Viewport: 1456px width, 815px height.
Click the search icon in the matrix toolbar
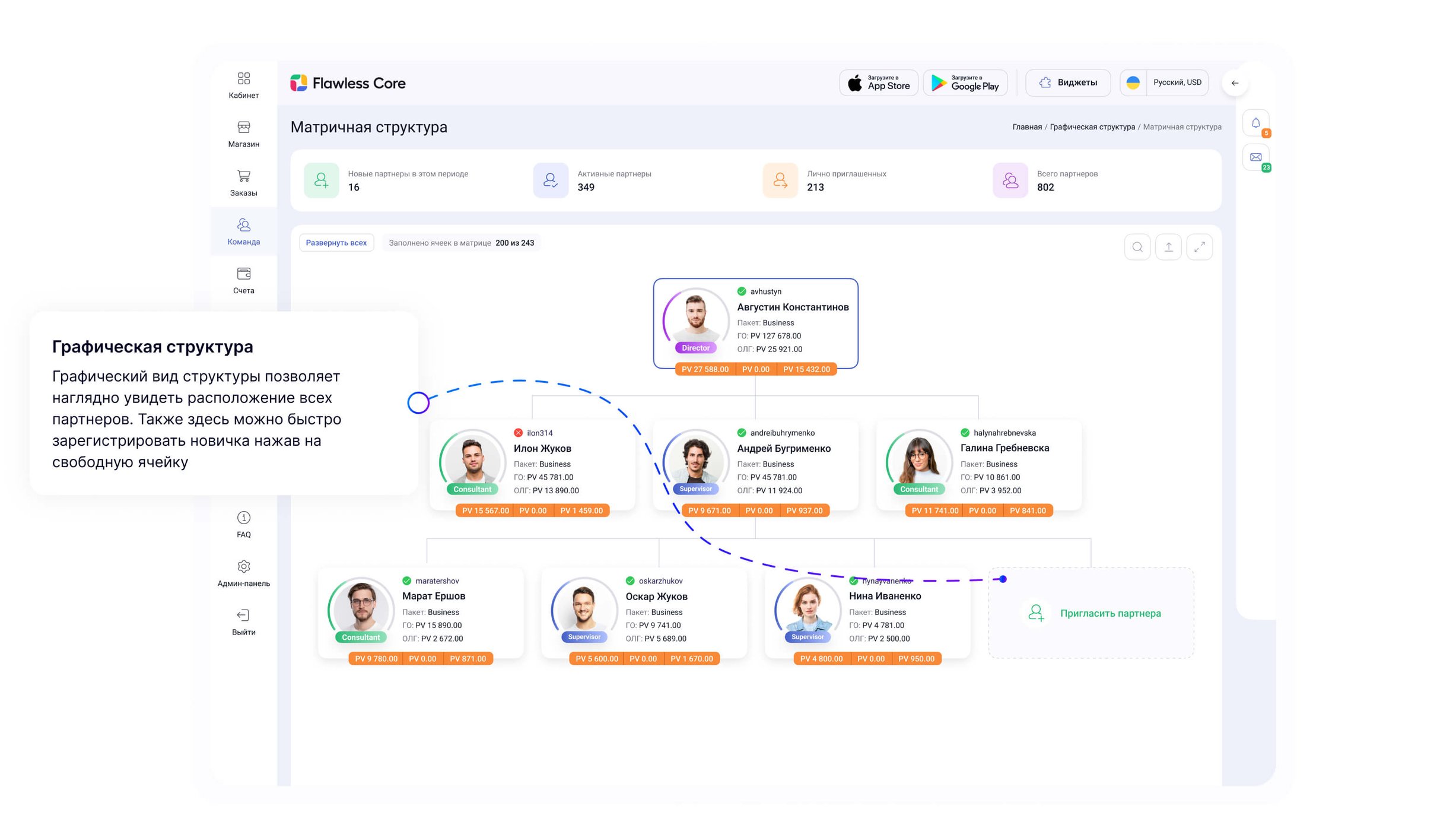coord(1137,247)
